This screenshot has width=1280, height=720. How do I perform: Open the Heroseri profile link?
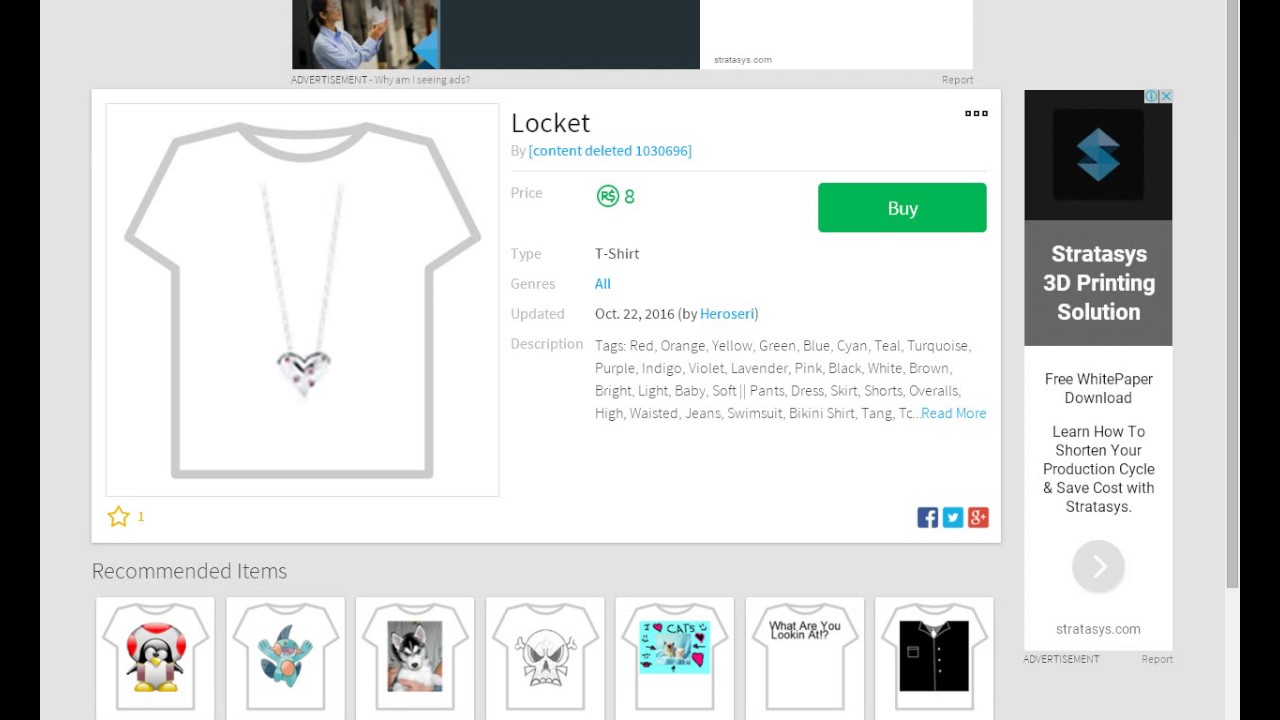click(x=727, y=314)
